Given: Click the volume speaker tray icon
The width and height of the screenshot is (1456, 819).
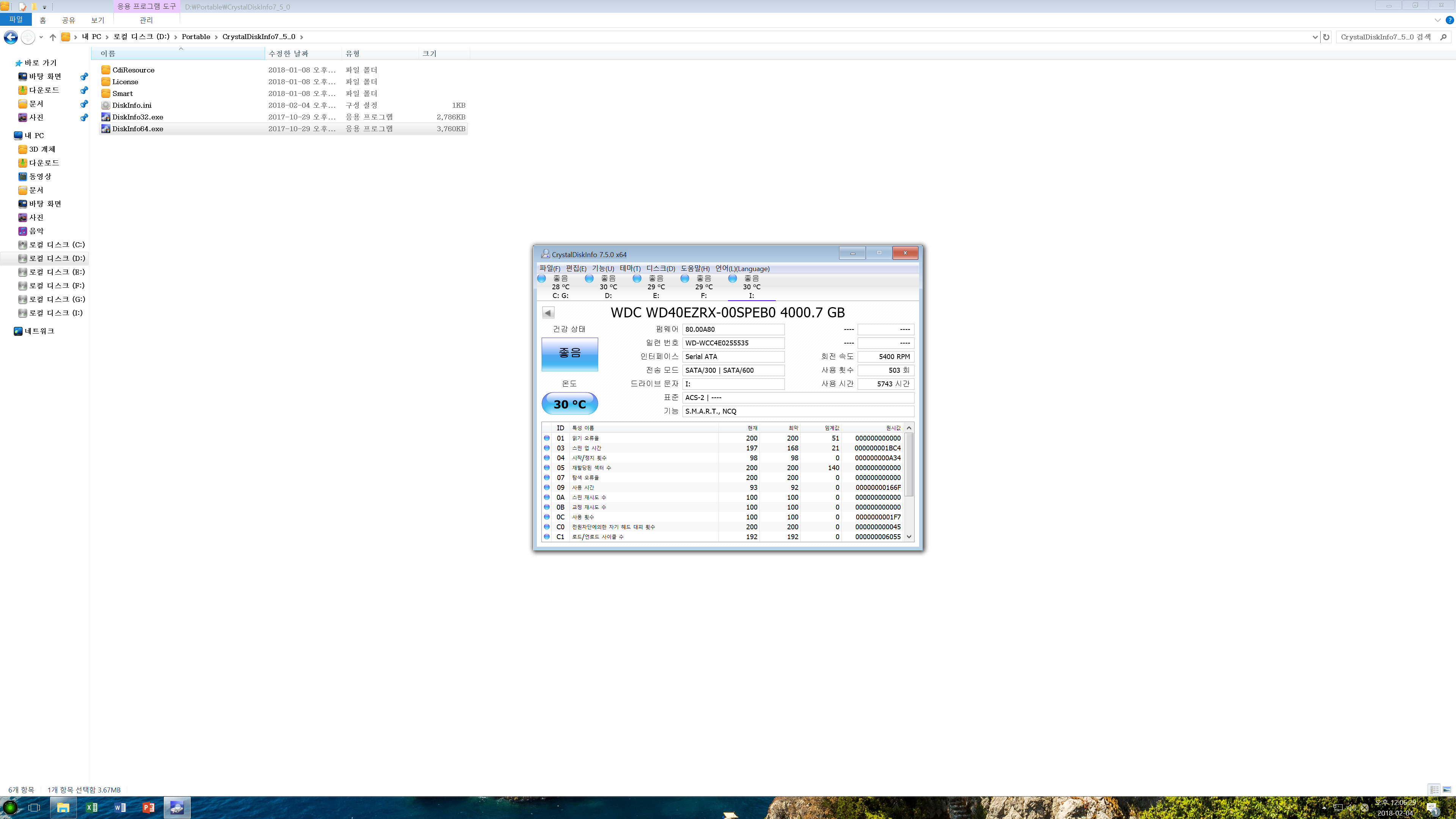Looking at the screenshot, I should point(1351,807).
